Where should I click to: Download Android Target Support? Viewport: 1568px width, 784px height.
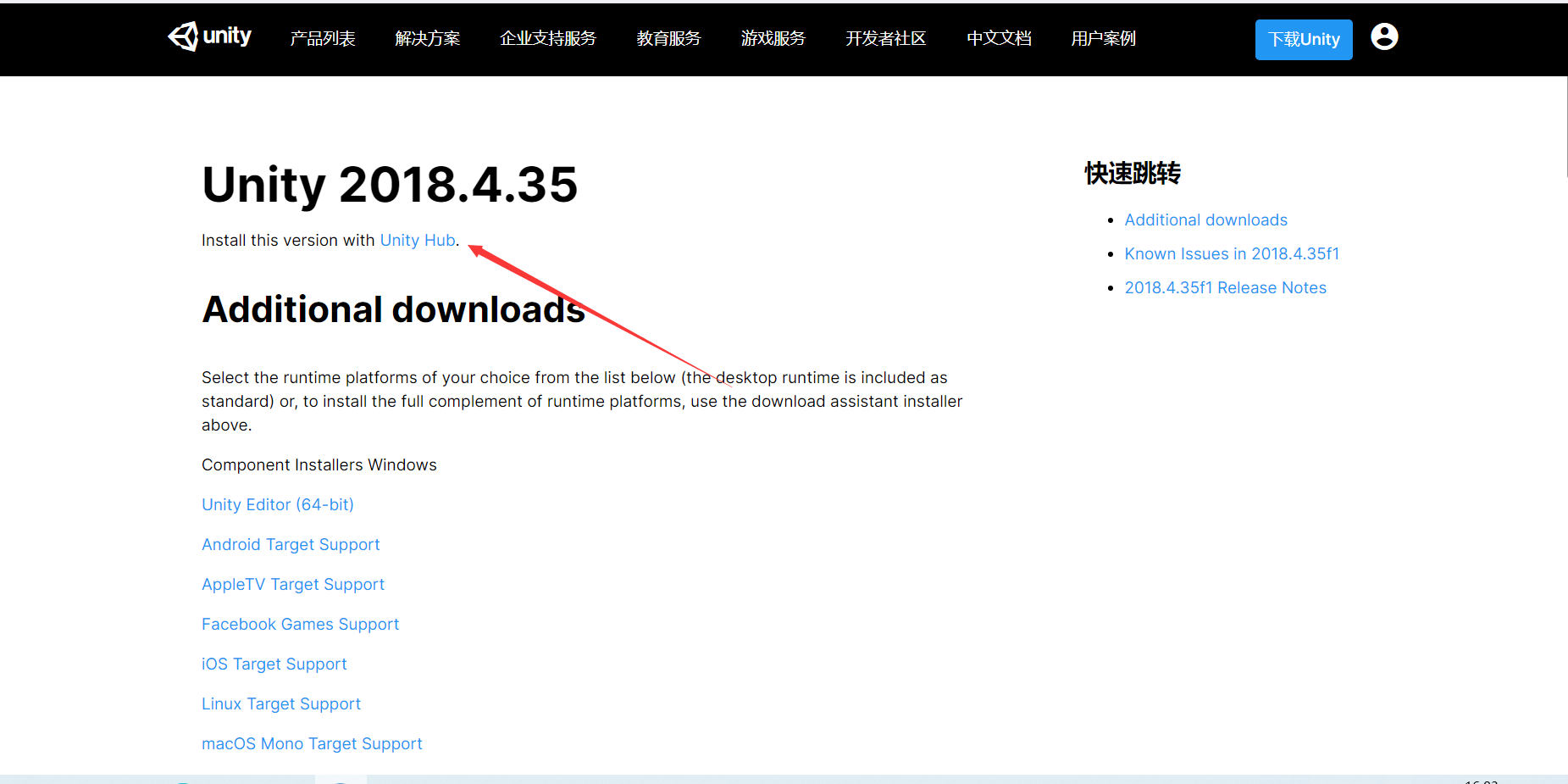coord(291,544)
